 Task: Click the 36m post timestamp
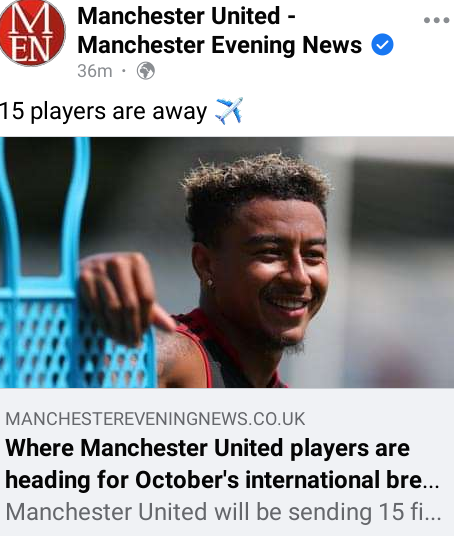[x=95, y=71]
